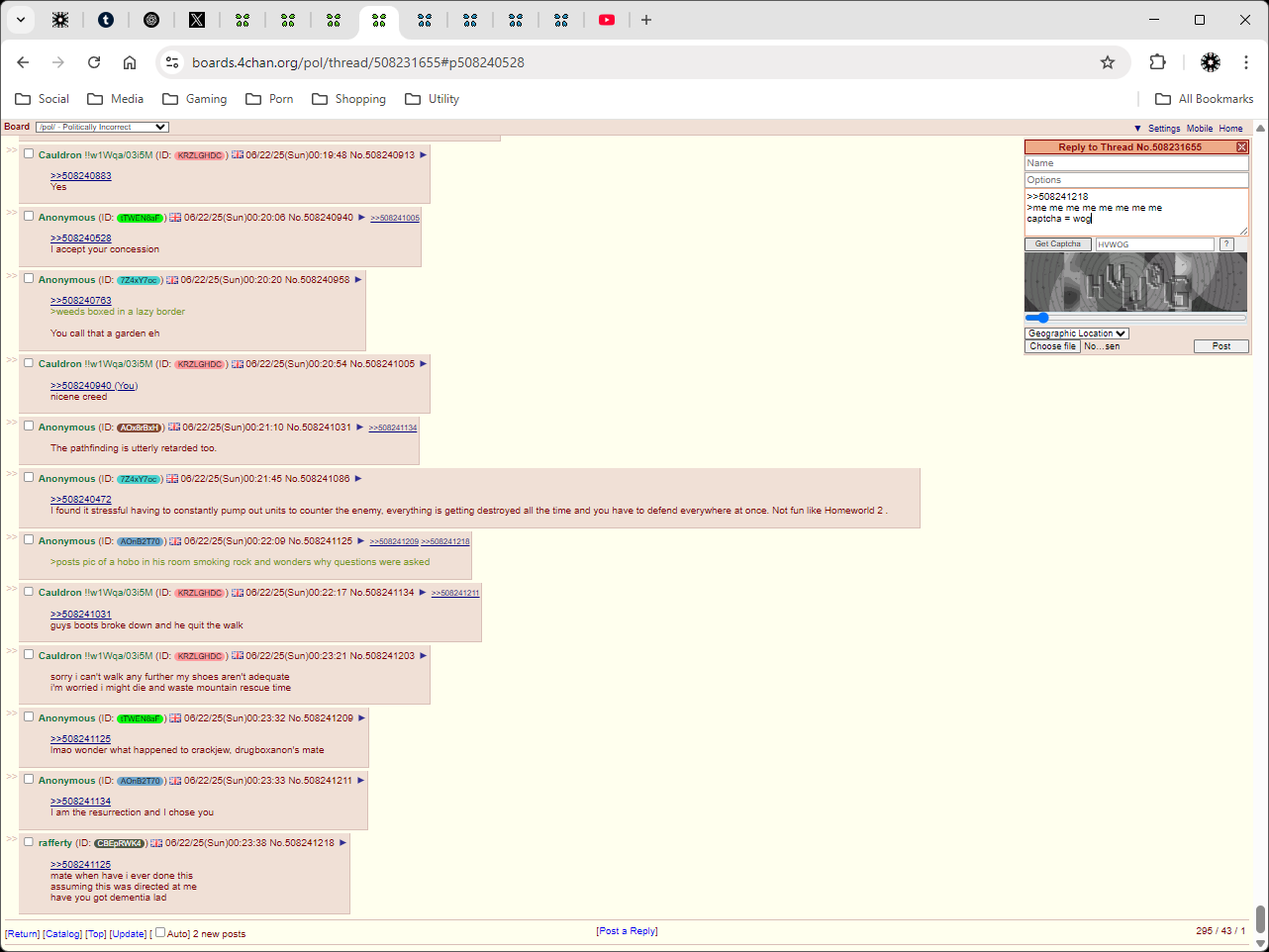Viewport: 1269px width, 952px height.
Task: Hide post No.508240913 with its side arrows
Action: 12,150
